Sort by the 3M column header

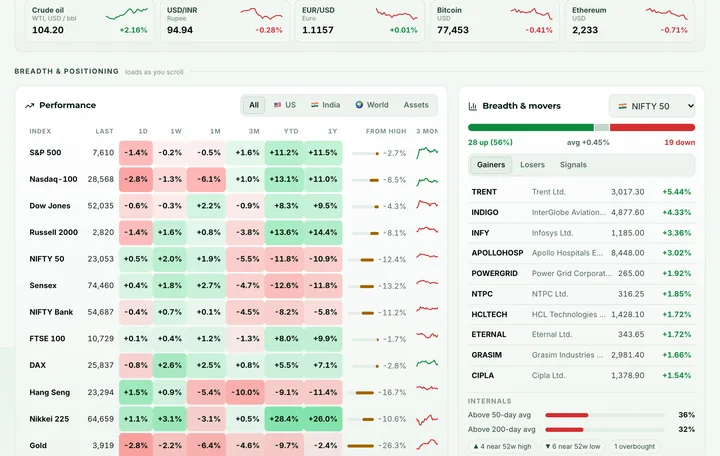254,131
